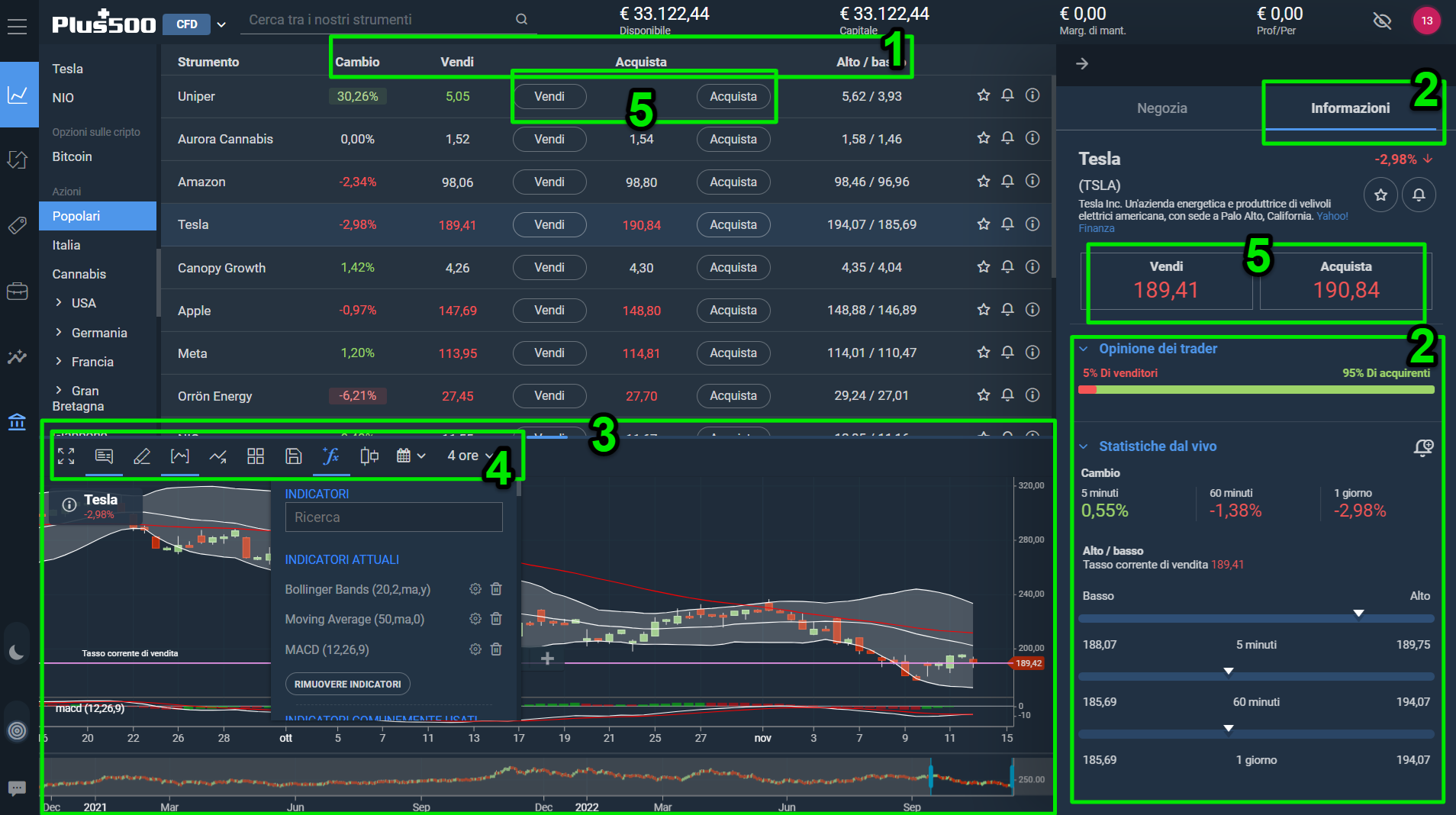The height and width of the screenshot is (815, 1456).
Task: Collapse the Opinione dei trader section
Action: point(1083,349)
